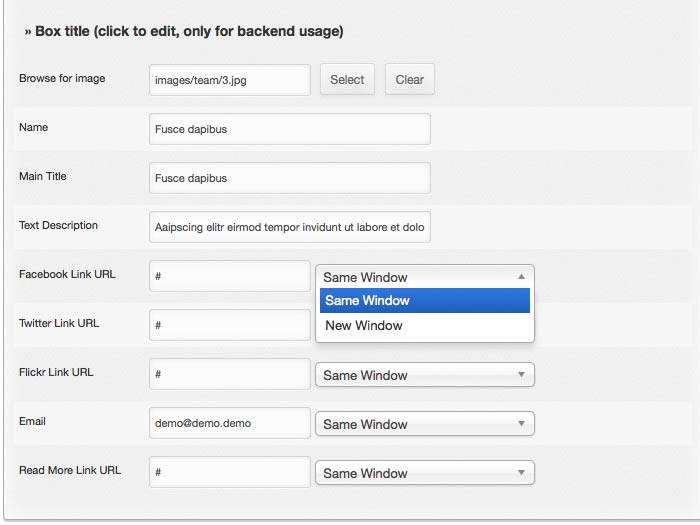Click the Browse for image label

tap(62, 78)
